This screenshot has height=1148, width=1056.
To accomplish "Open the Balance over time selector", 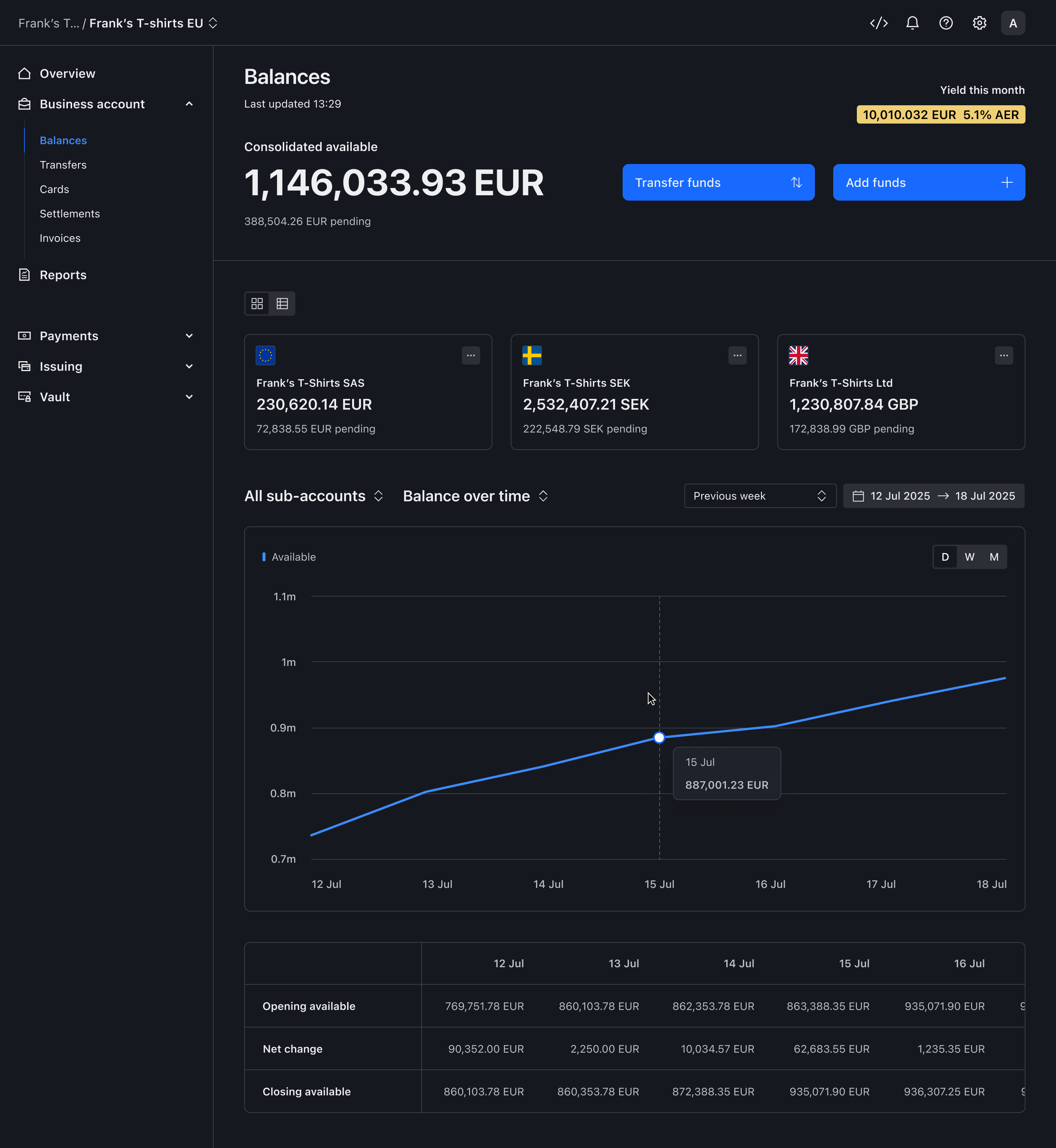I will (x=475, y=496).
